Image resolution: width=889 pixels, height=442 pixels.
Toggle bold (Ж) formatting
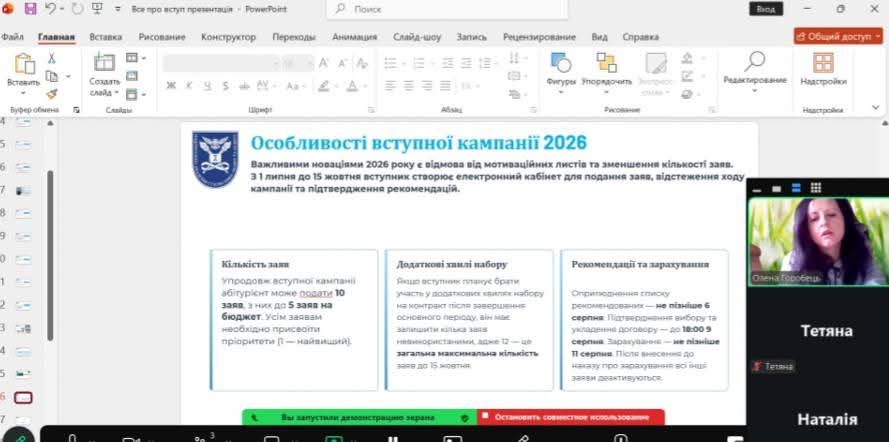pos(171,85)
